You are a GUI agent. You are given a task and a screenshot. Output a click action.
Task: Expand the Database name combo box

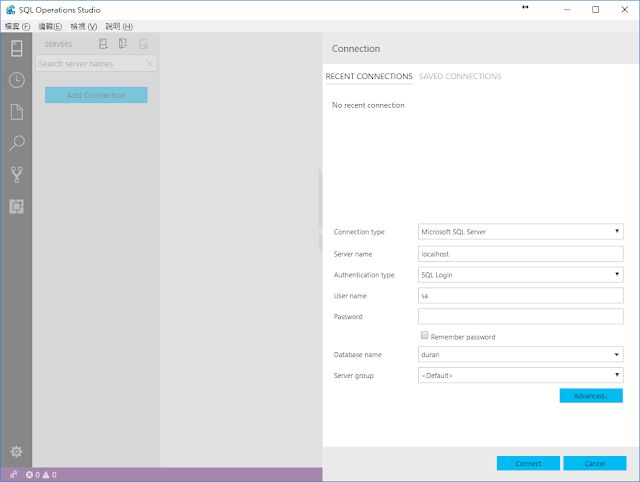[x=617, y=355]
